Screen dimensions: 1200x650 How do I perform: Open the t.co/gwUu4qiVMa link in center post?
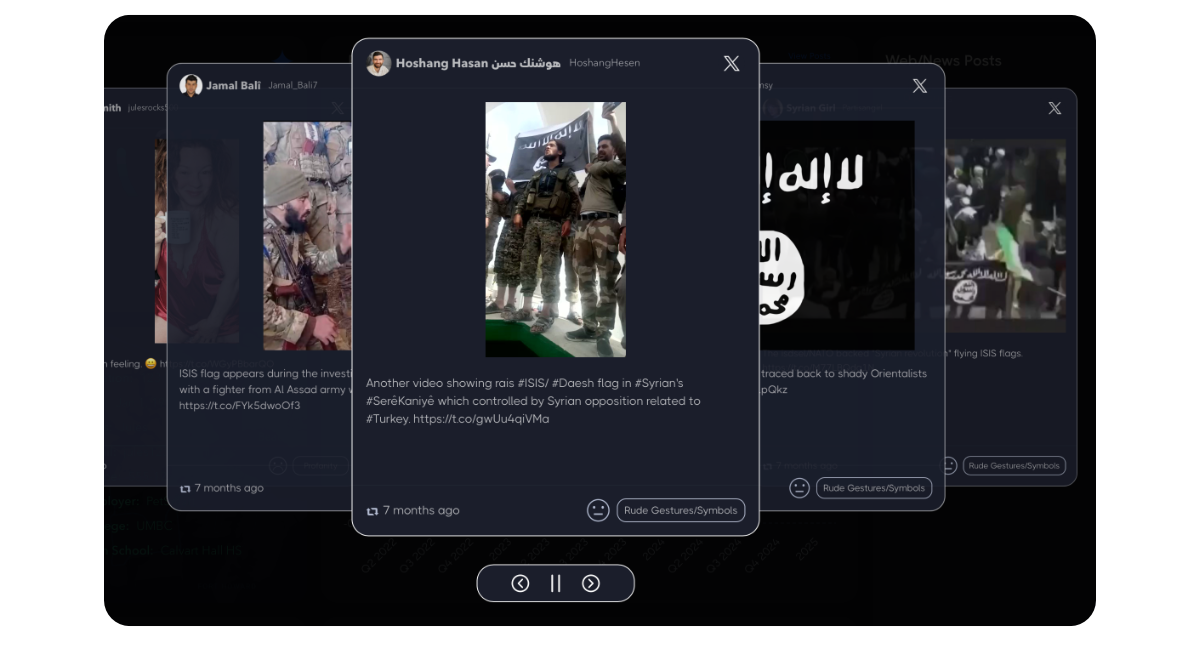(481, 419)
